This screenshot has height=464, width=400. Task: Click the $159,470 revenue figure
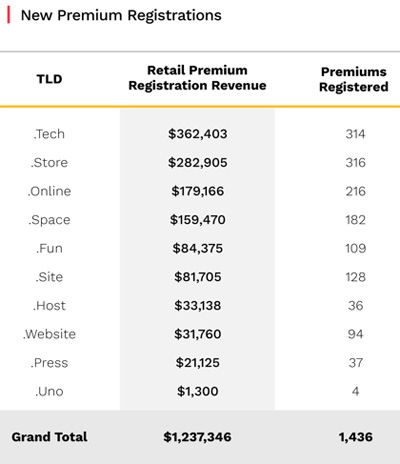198,220
